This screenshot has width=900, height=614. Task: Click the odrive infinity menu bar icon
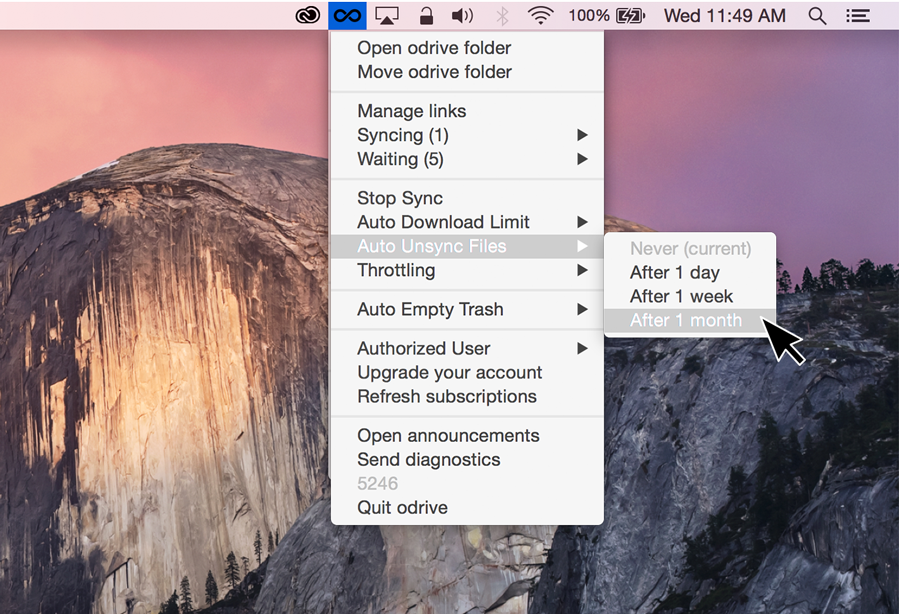[347, 15]
